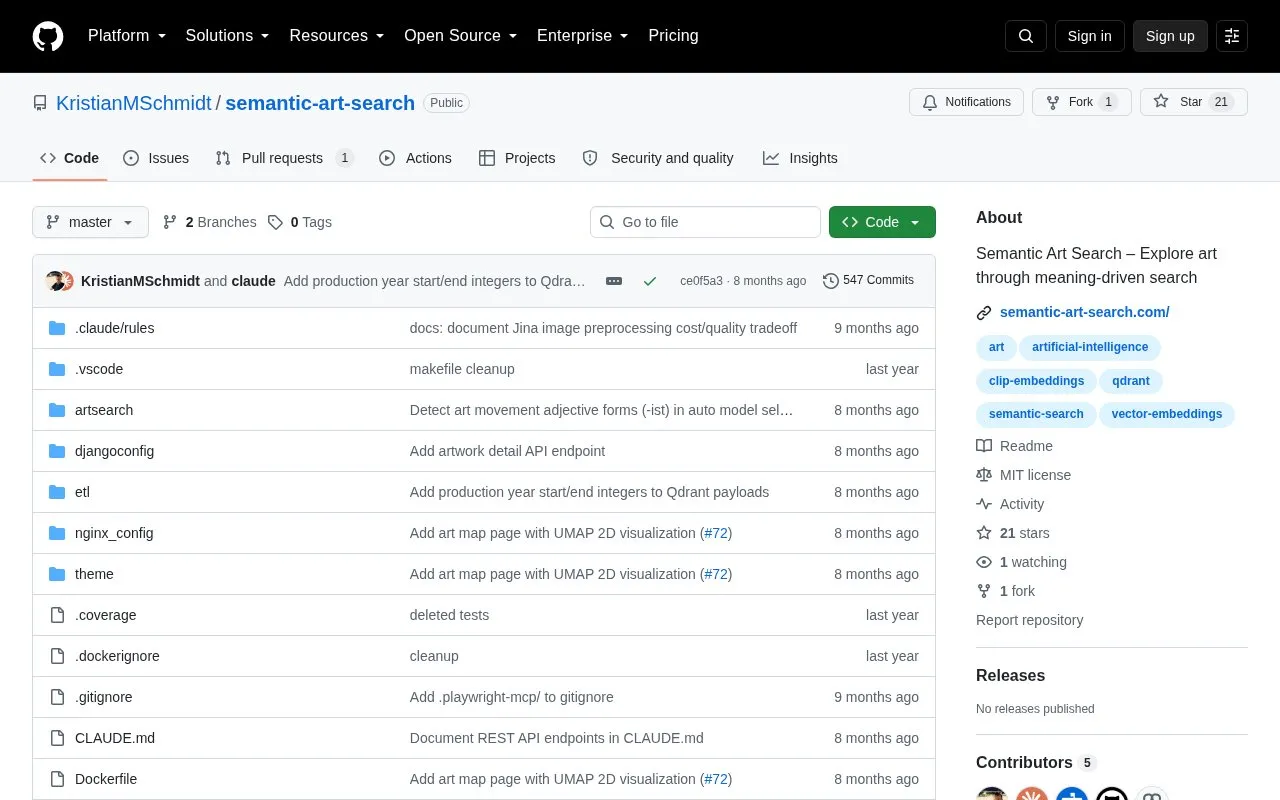Expand the Resources dropdown

pos(337,36)
